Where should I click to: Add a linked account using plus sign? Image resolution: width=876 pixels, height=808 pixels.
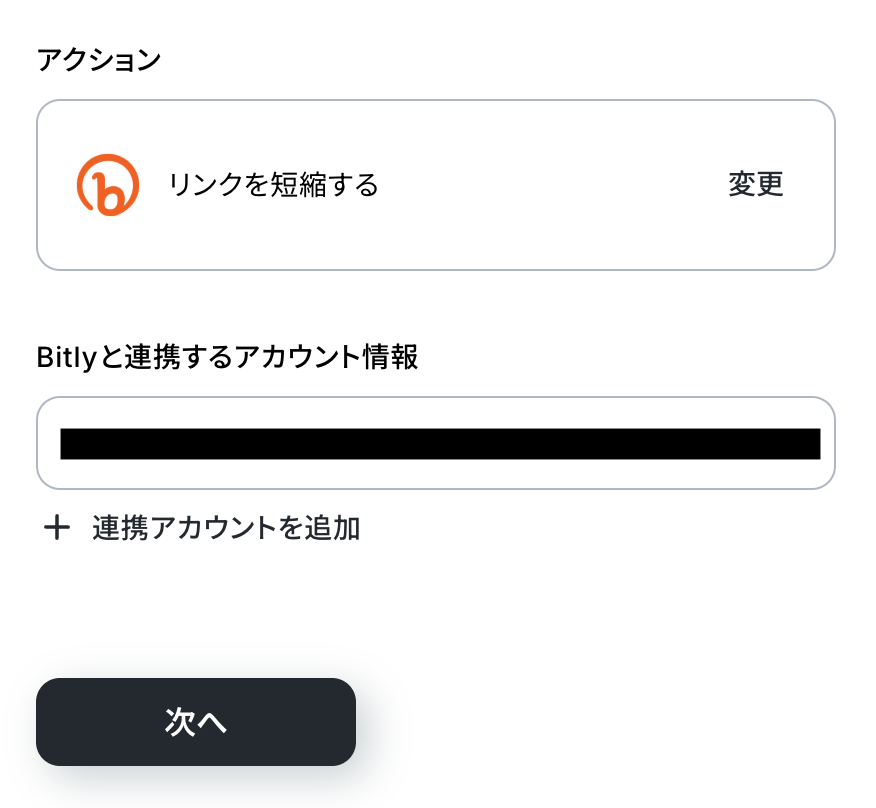[x=57, y=528]
